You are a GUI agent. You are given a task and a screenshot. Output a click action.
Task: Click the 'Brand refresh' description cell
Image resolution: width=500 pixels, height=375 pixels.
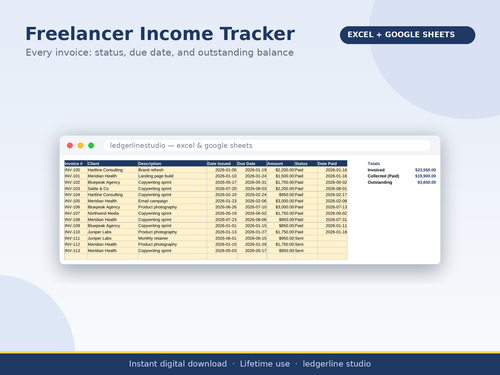172,170
